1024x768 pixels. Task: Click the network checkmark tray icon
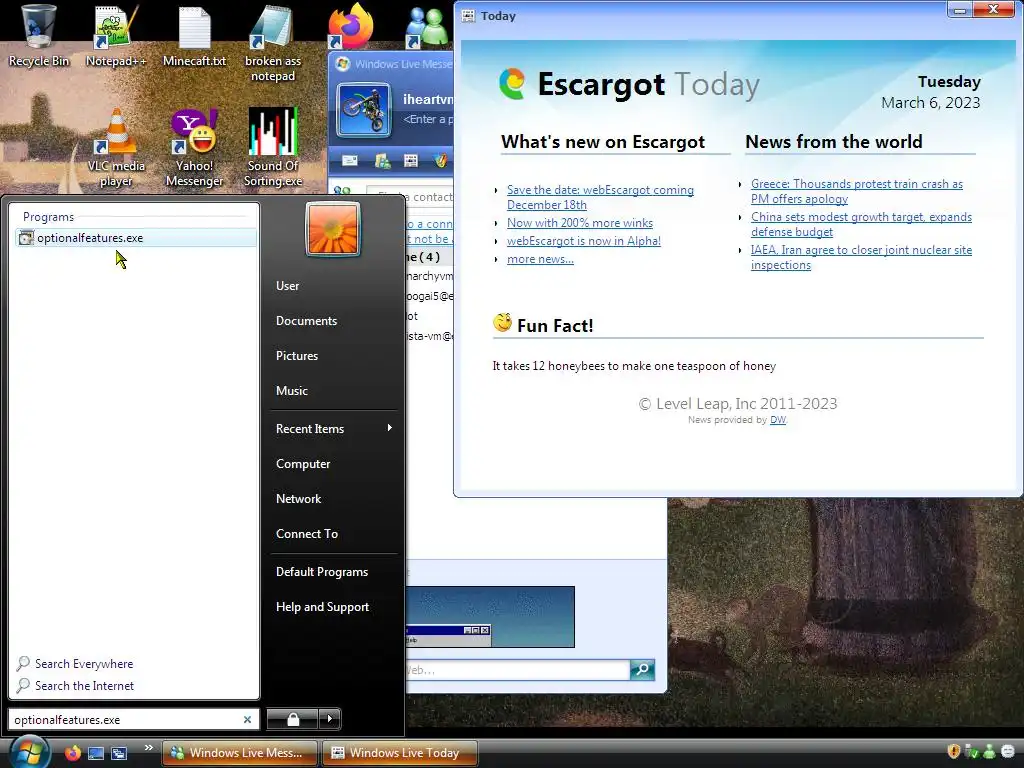(971, 752)
